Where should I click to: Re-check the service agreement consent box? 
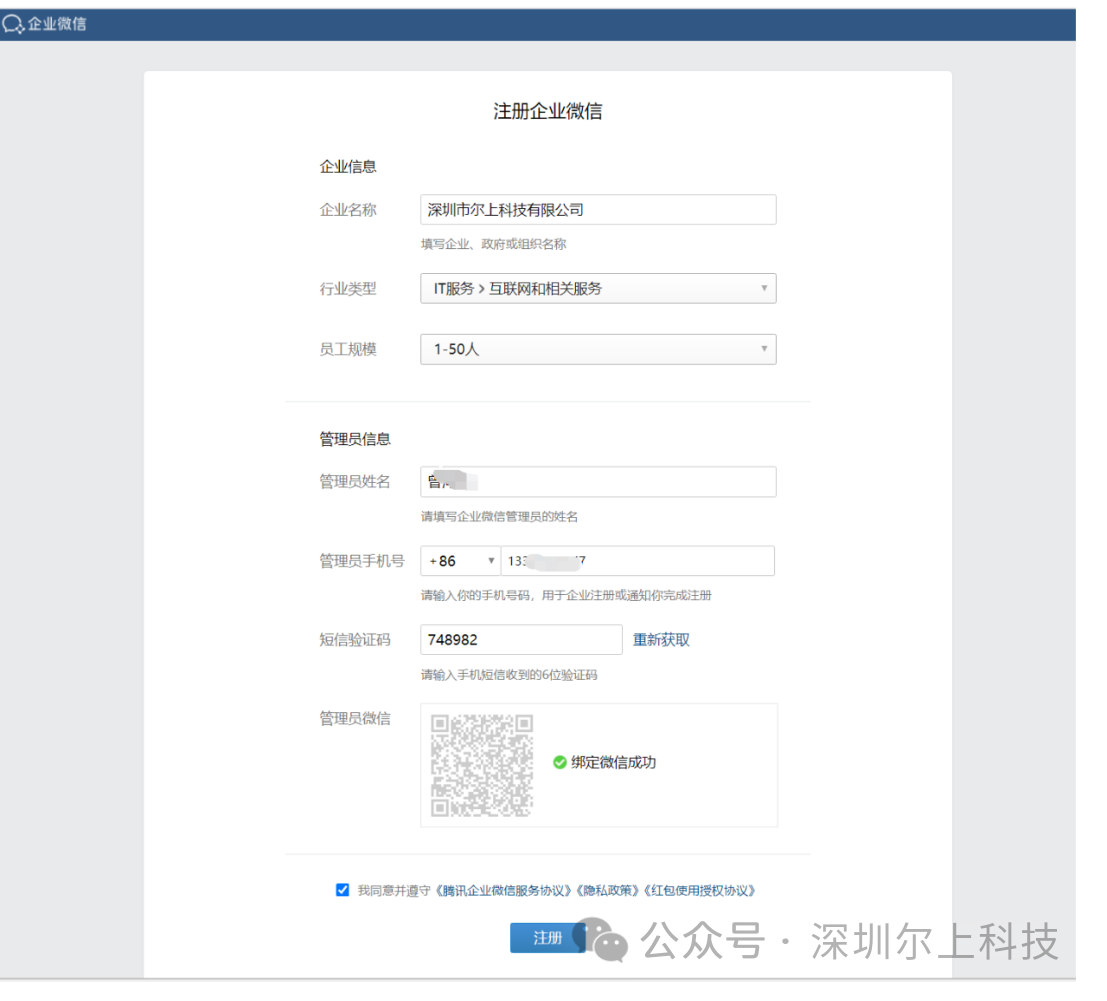tap(342, 889)
